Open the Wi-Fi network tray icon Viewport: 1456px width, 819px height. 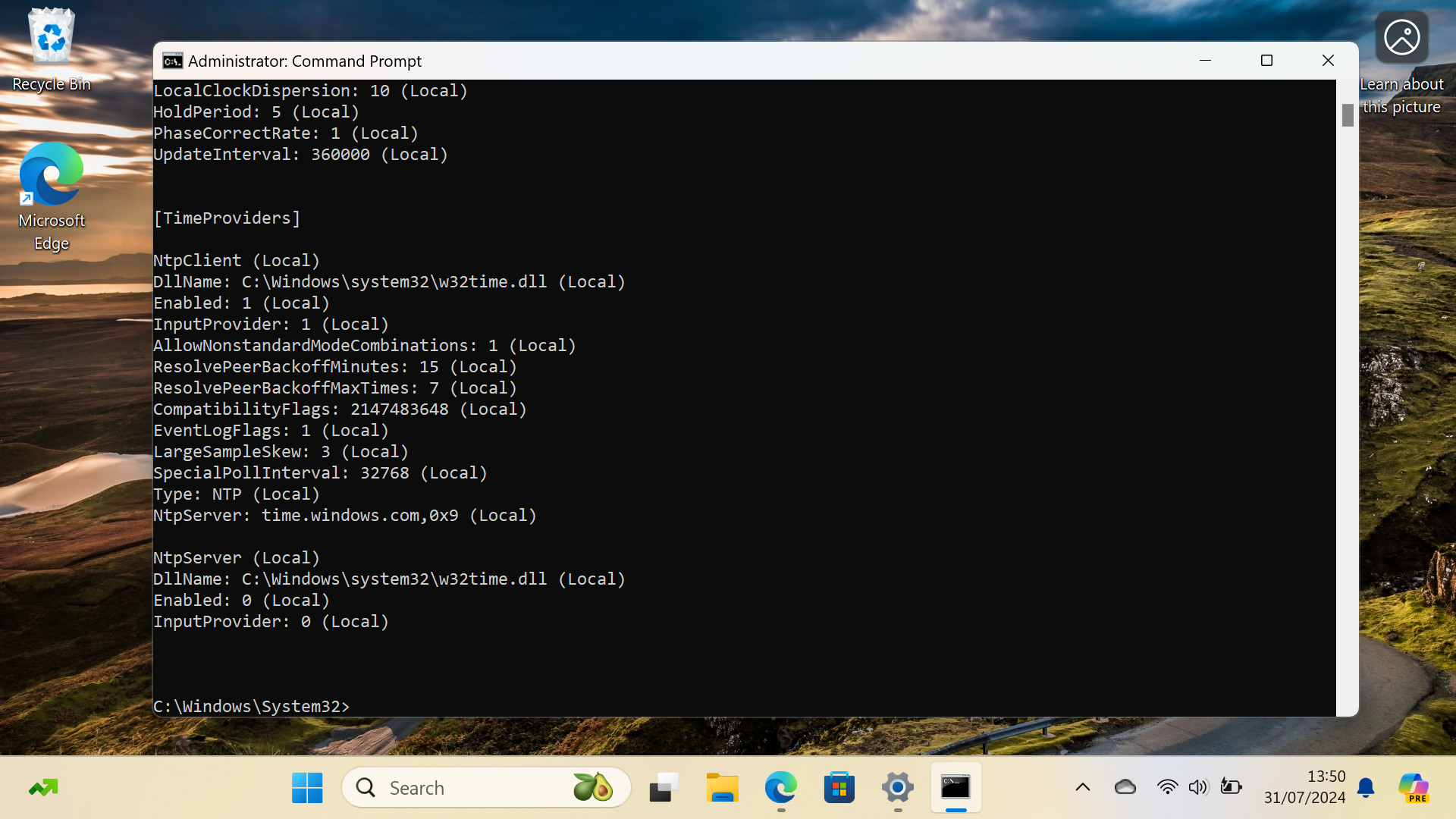(1167, 787)
